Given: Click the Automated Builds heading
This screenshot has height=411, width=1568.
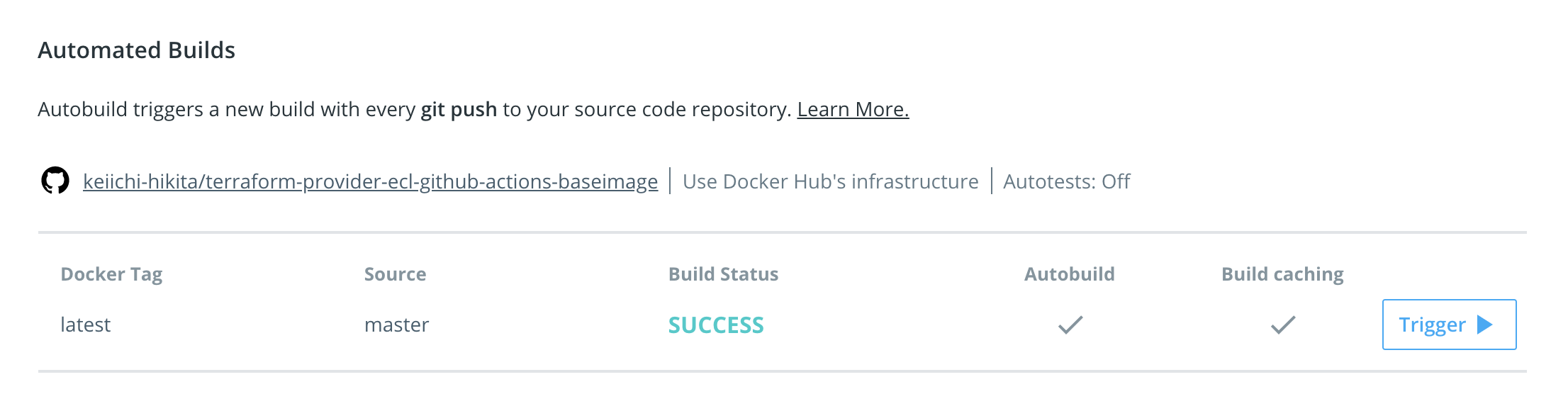Looking at the screenshot, I should [137, 50].
